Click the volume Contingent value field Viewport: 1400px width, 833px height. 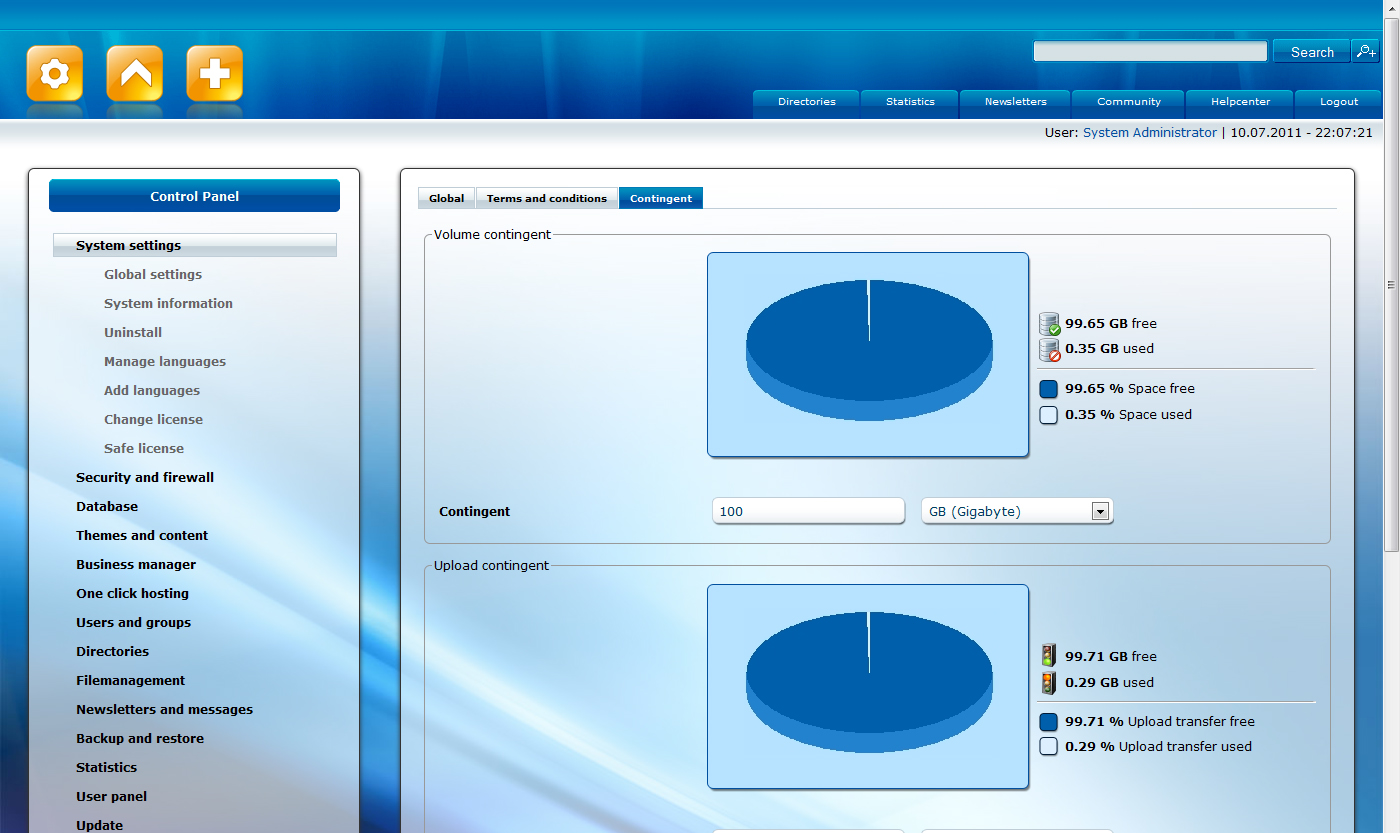[x=808, y=511]
